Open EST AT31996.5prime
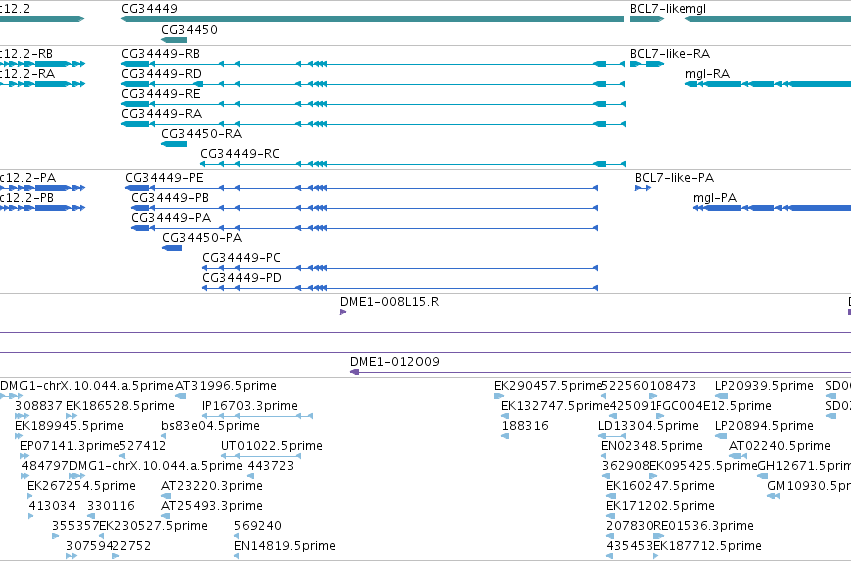The image size is (851, 561). (x=226, y=386)
